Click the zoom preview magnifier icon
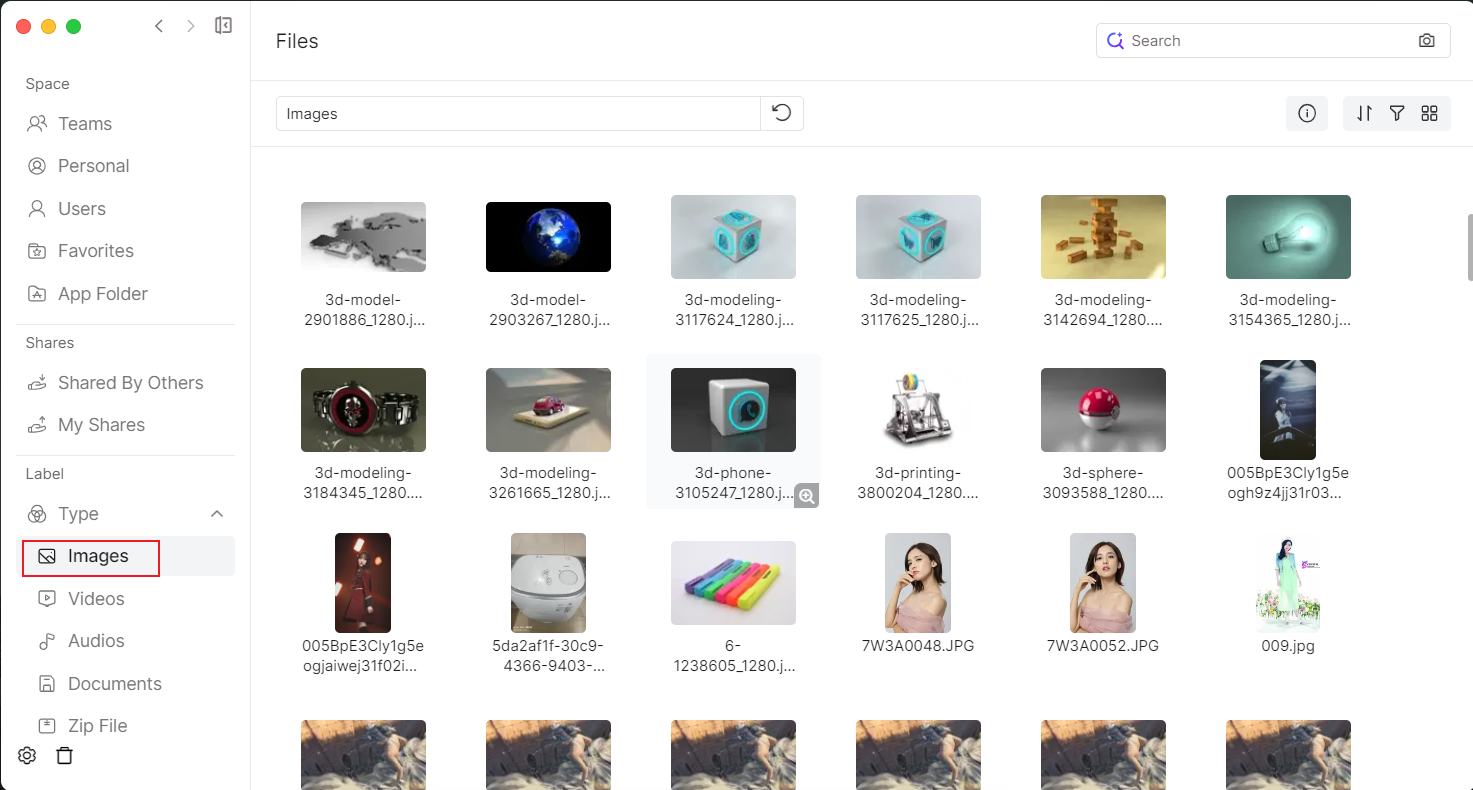Image resolution: width=1473 pixels, height=790 pixels. click(x=806, y=495)
